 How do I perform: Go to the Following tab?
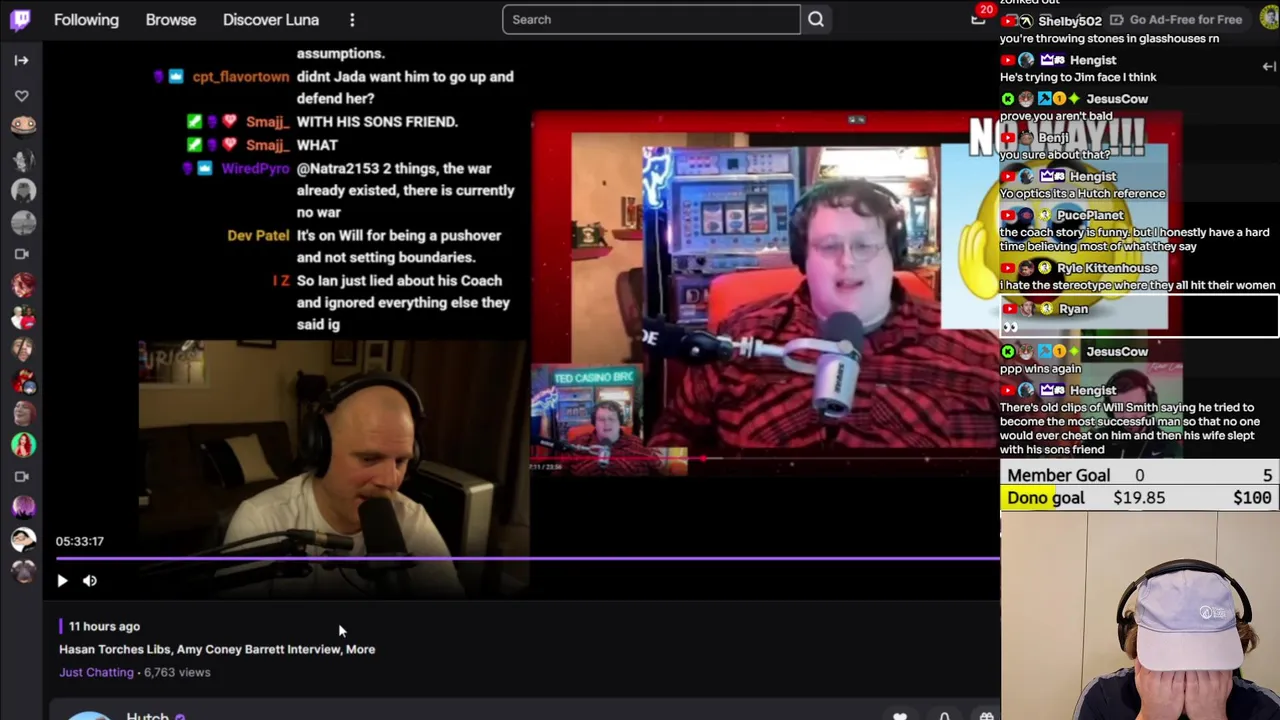coord(86,20)
